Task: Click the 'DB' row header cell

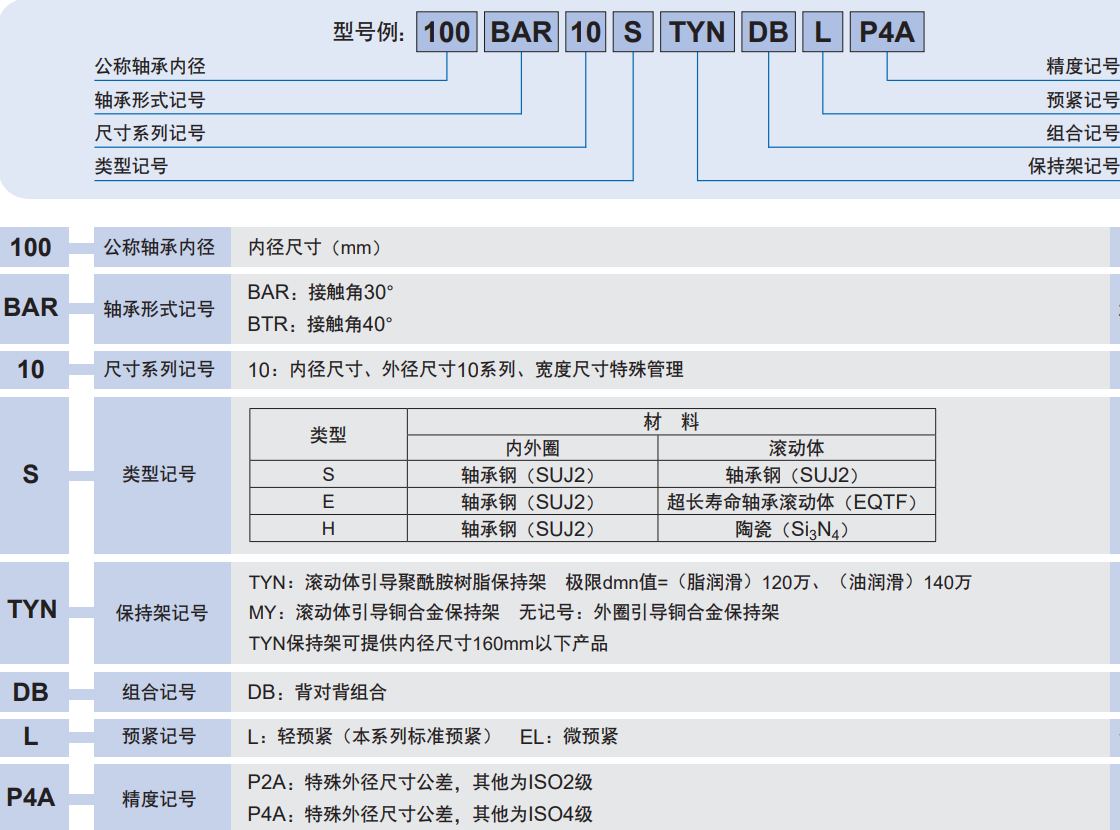Action: point(34,691)
